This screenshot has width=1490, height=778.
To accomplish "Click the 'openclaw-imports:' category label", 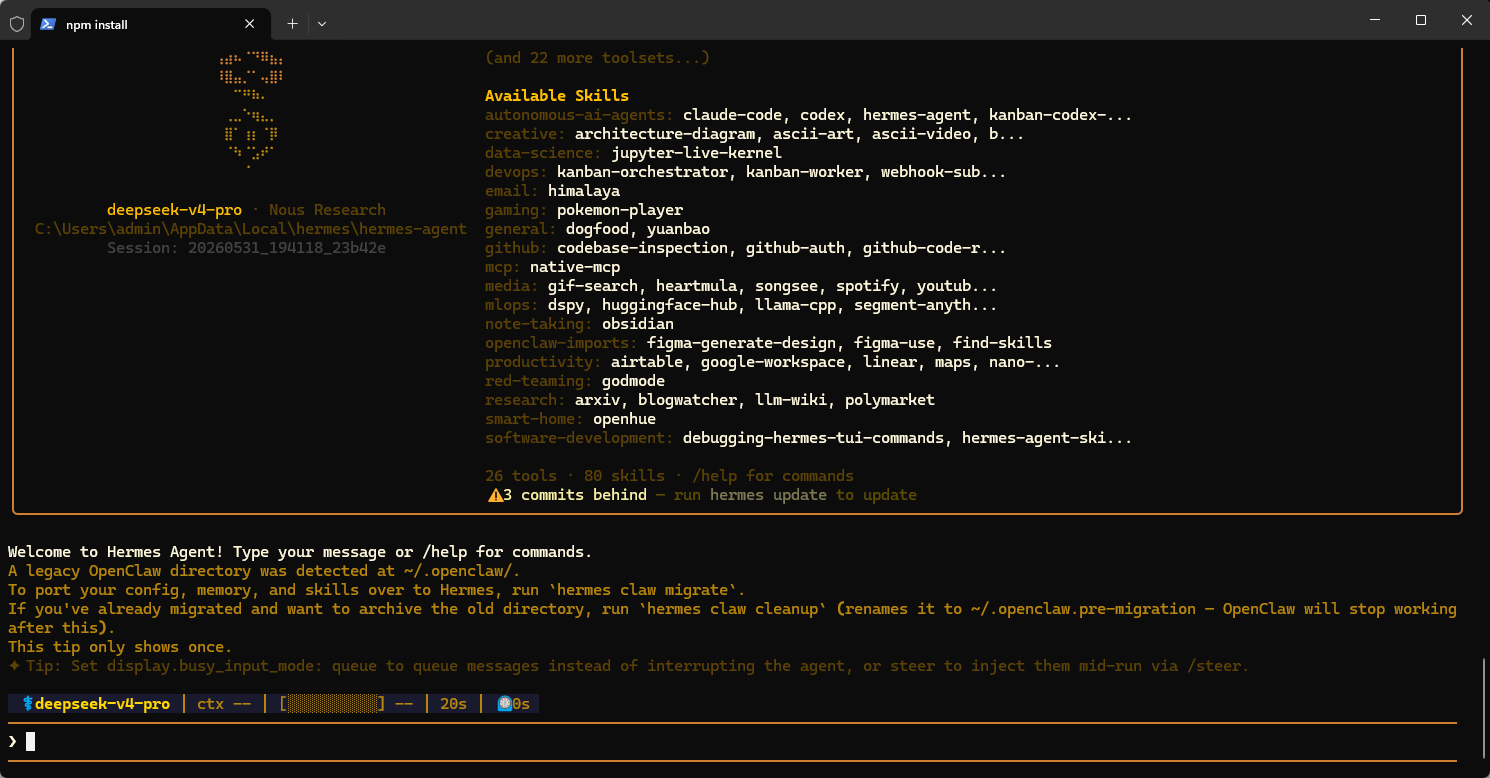I will 561,343.
